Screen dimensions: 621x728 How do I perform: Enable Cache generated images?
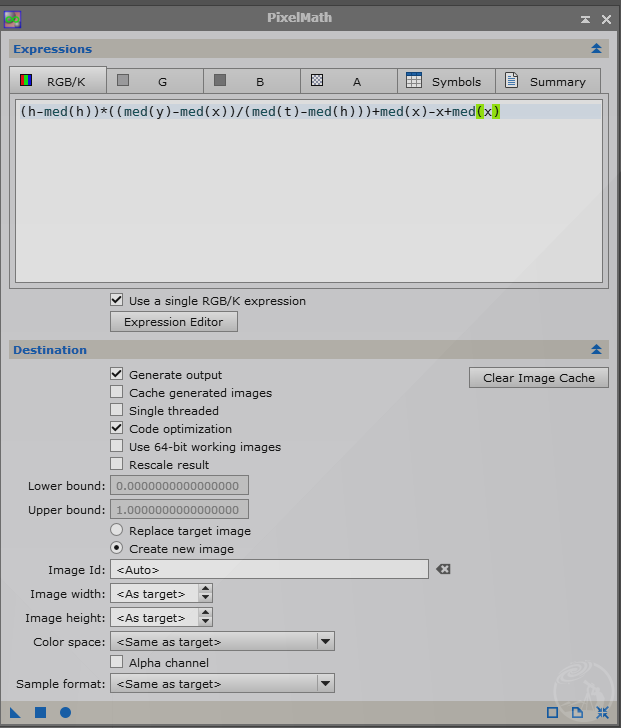tap(116, 392)
